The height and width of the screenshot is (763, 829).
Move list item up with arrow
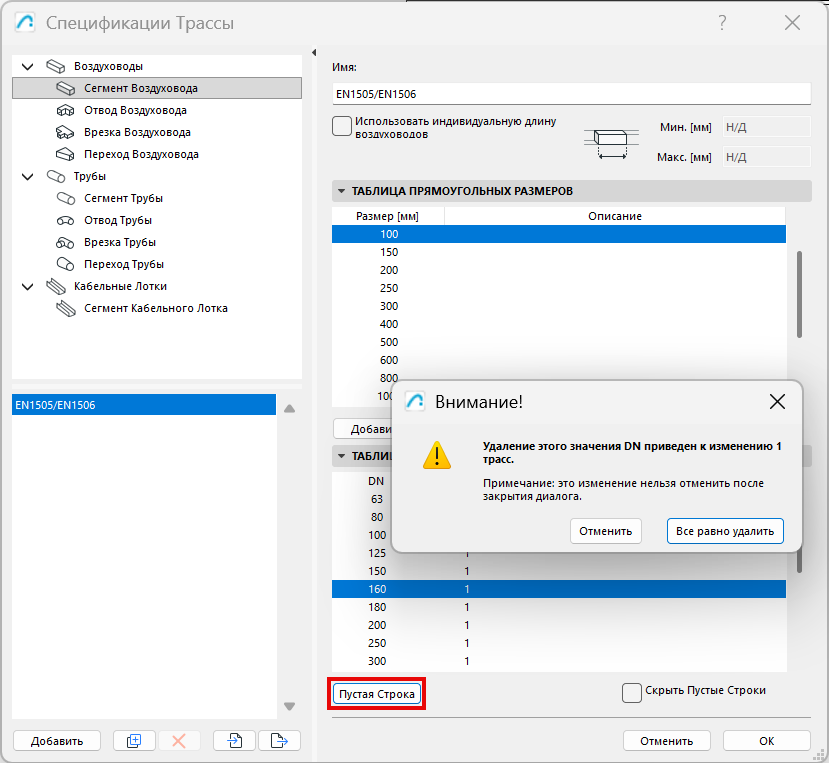(290, 409)
